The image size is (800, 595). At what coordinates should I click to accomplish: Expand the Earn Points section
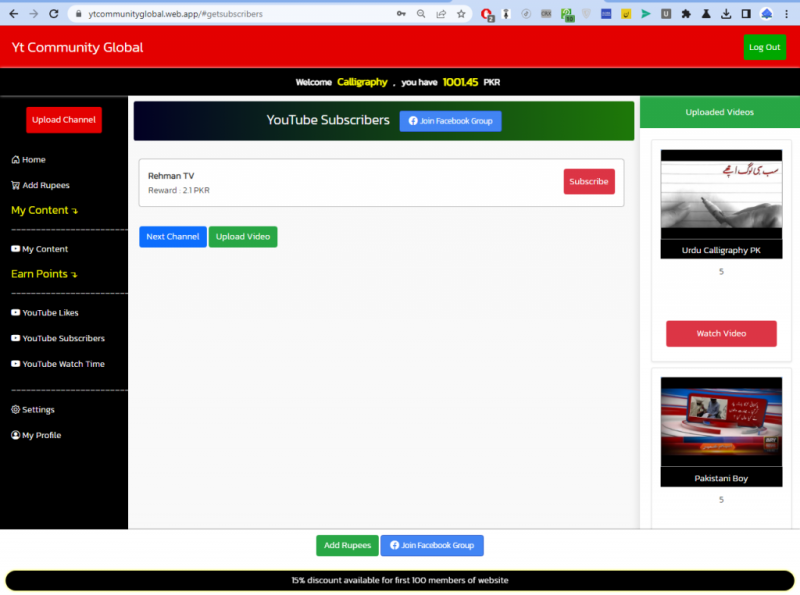point(44,274)
